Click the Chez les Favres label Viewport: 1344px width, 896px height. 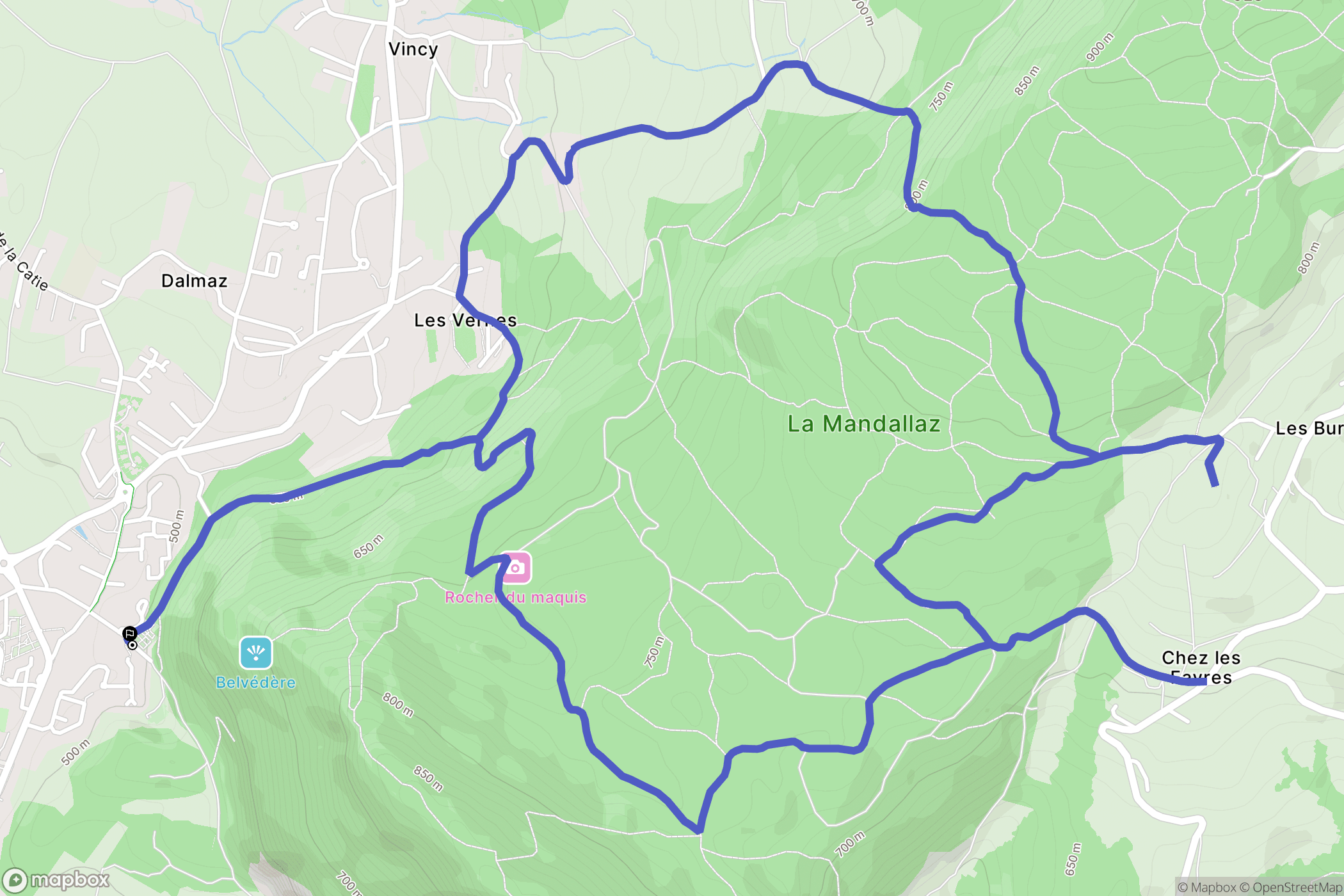pos(1201,668)
